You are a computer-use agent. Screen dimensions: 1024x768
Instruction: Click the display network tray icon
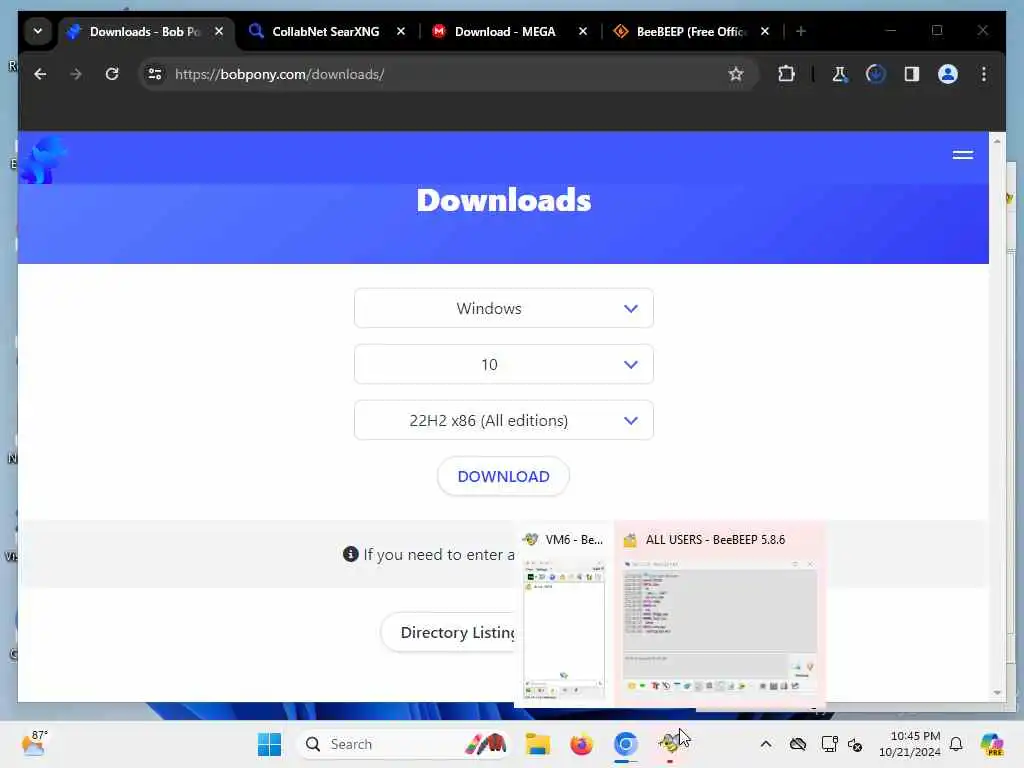coord(829,744)
